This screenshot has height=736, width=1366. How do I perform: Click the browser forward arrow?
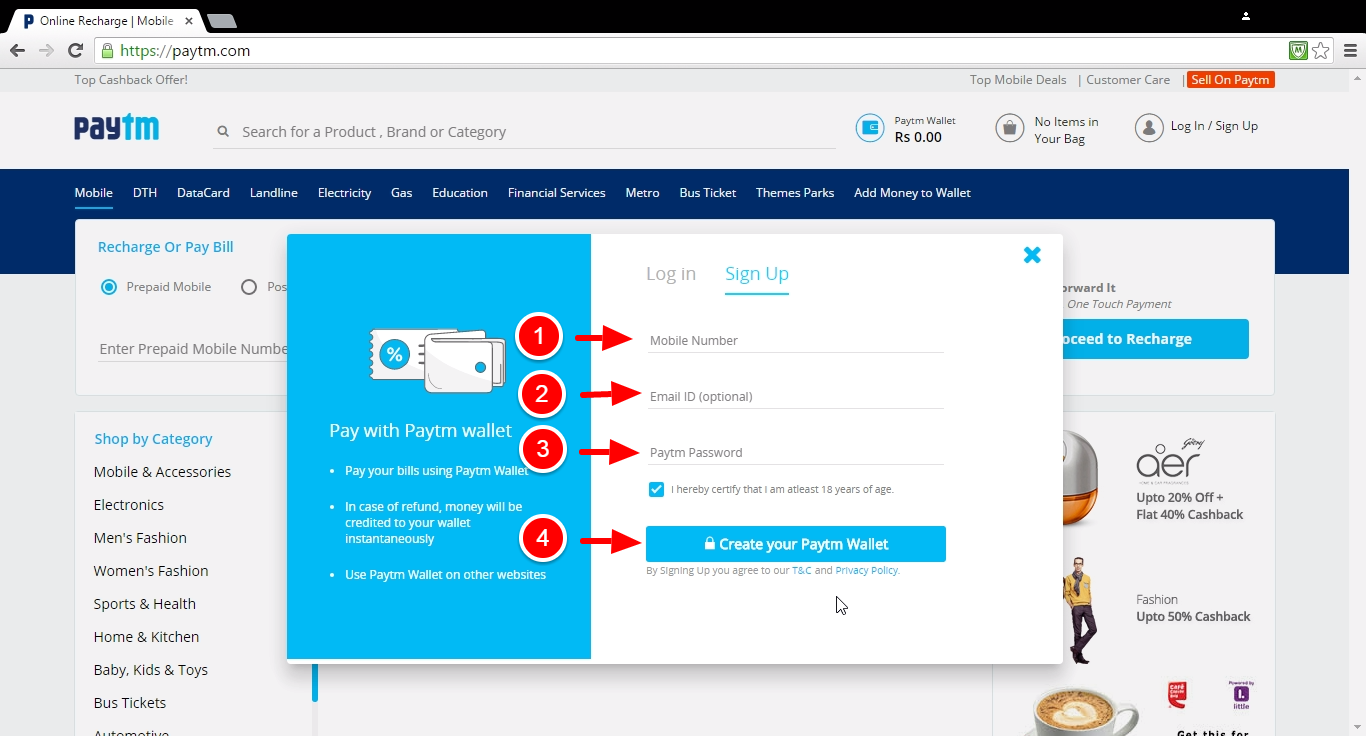[46, 51]
